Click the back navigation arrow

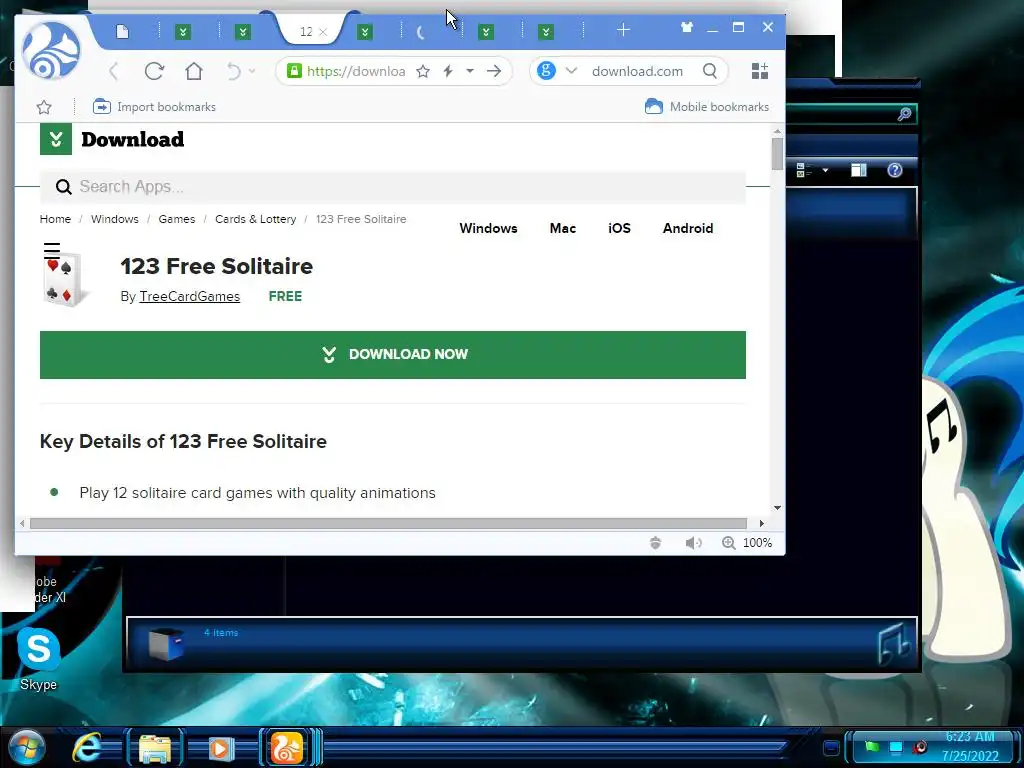[114, 71]
